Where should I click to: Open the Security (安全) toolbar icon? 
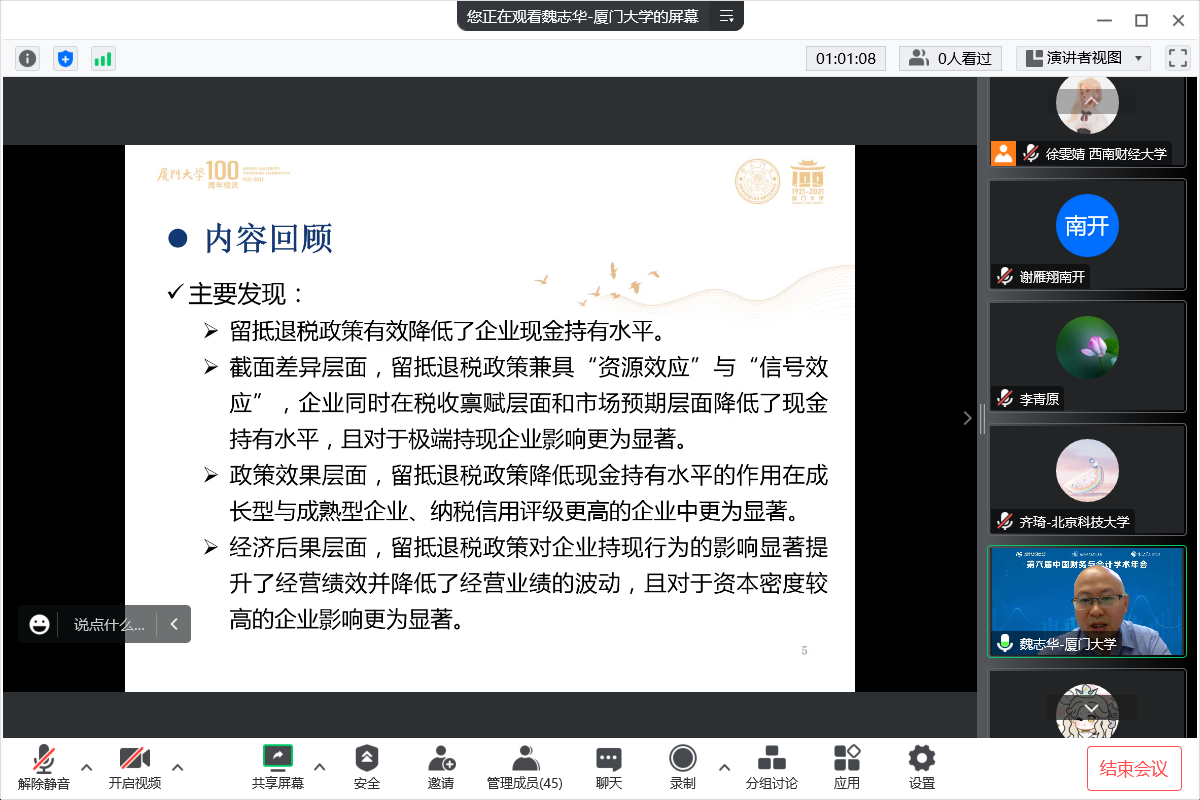367,767
